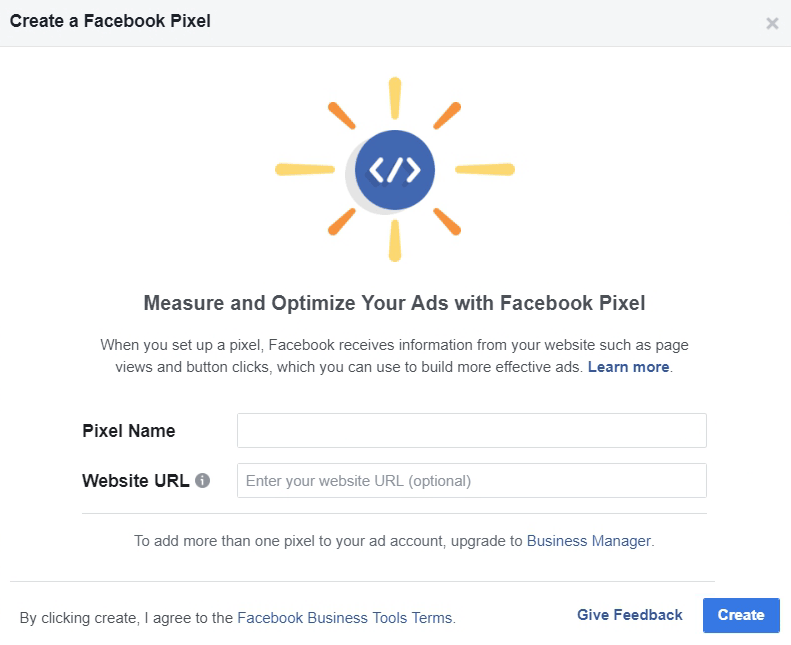Open the Facebook Business Tools Terms link

(x=345, y=618)
